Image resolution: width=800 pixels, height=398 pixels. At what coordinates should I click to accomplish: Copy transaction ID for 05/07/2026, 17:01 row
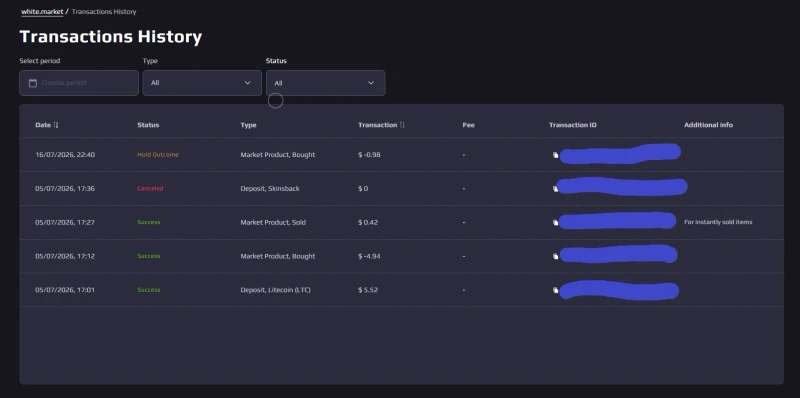click(x=556, y=290)
